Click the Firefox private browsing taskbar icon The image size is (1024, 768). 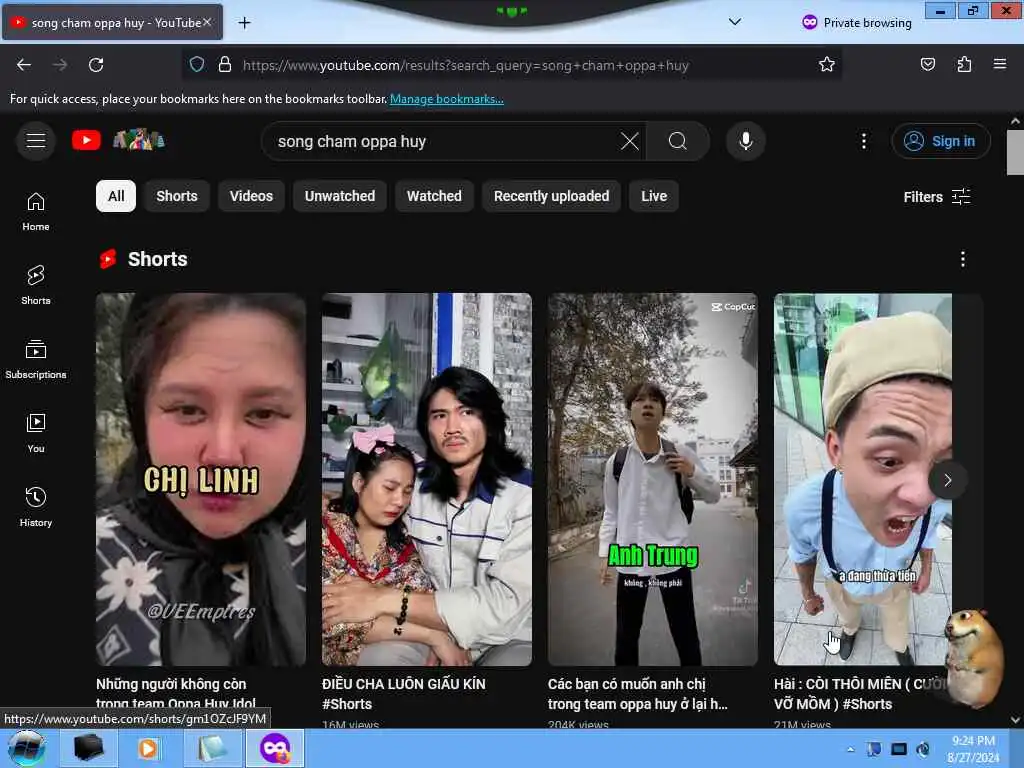point(275,748)
